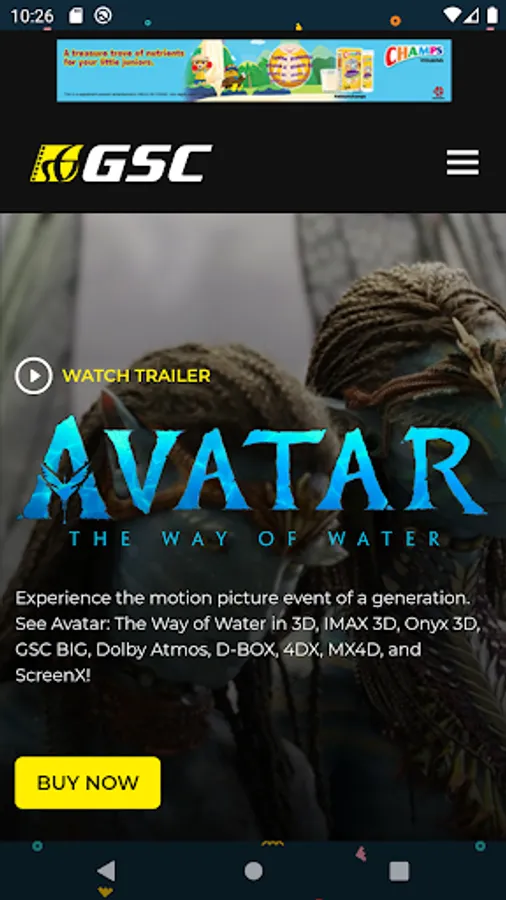
Task: Open the Champs banner advertisement
Action: (254, 71)
